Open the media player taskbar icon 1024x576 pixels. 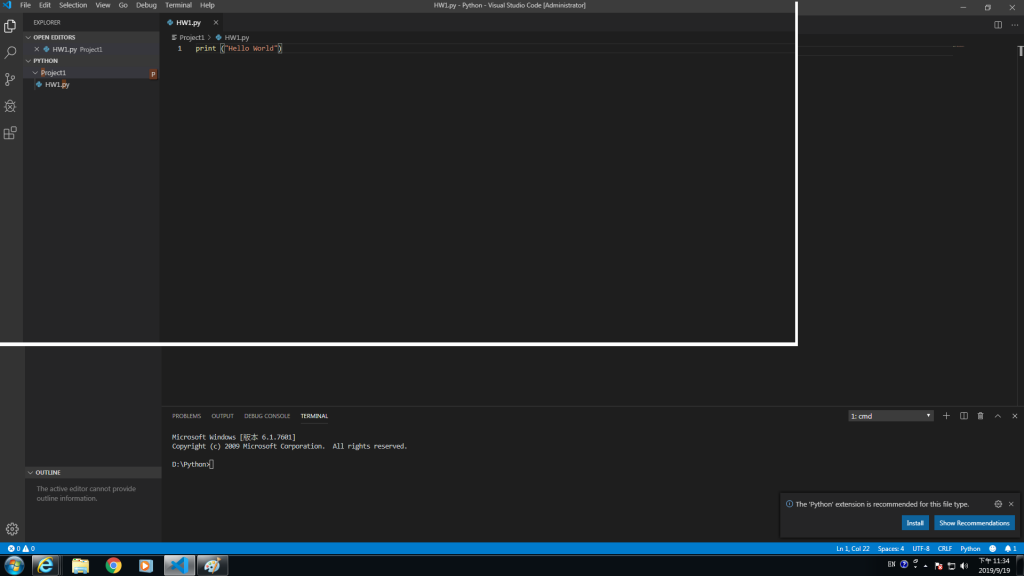pyautogui.click(x=146, y=566)
